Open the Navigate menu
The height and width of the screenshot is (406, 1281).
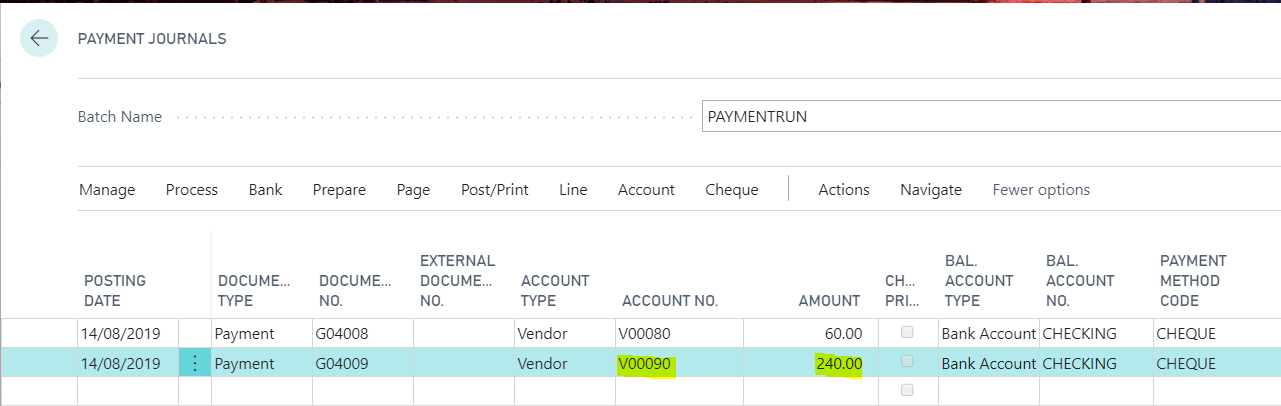pos(930,190)
